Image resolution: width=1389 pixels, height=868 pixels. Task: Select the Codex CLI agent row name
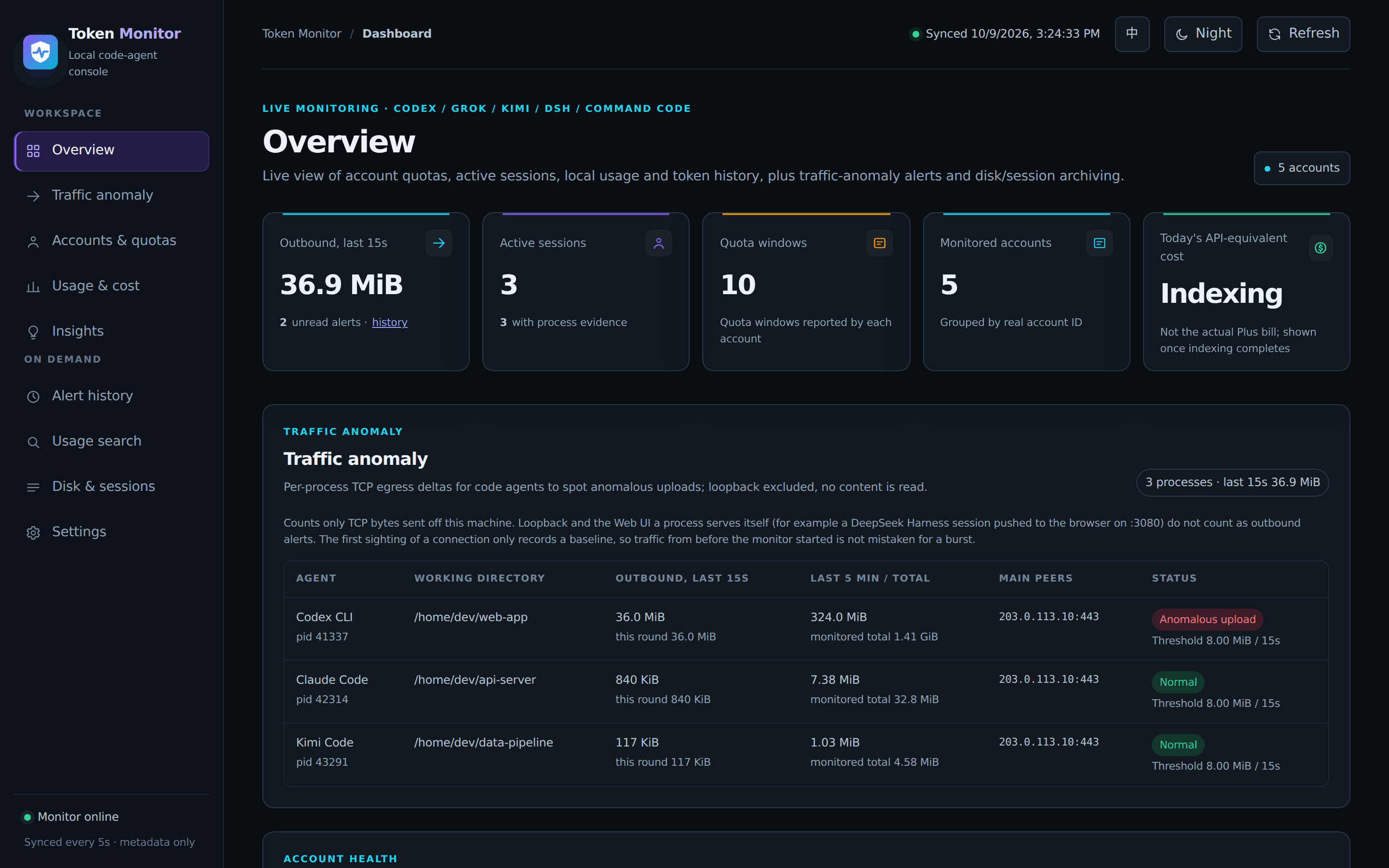[x=324, y=618]
